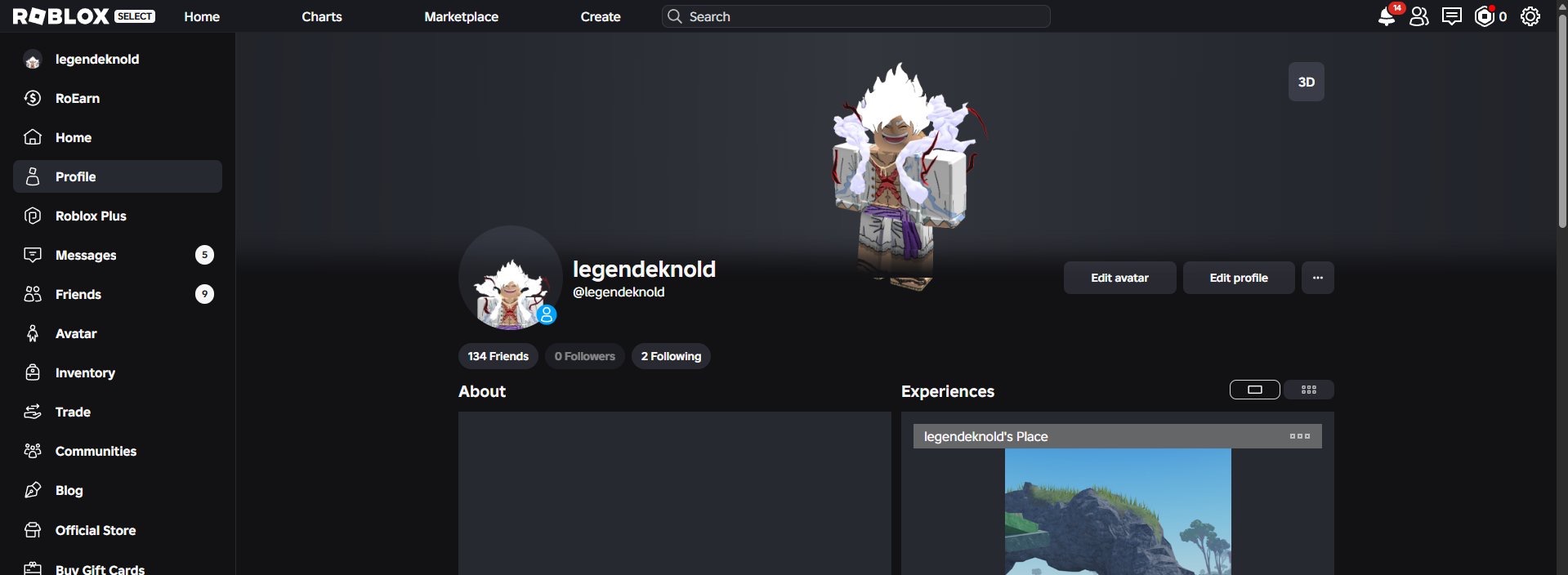Open the Inventory sidebar link
This screenshot has height=575, width=1568.
(x=118, y=372)
